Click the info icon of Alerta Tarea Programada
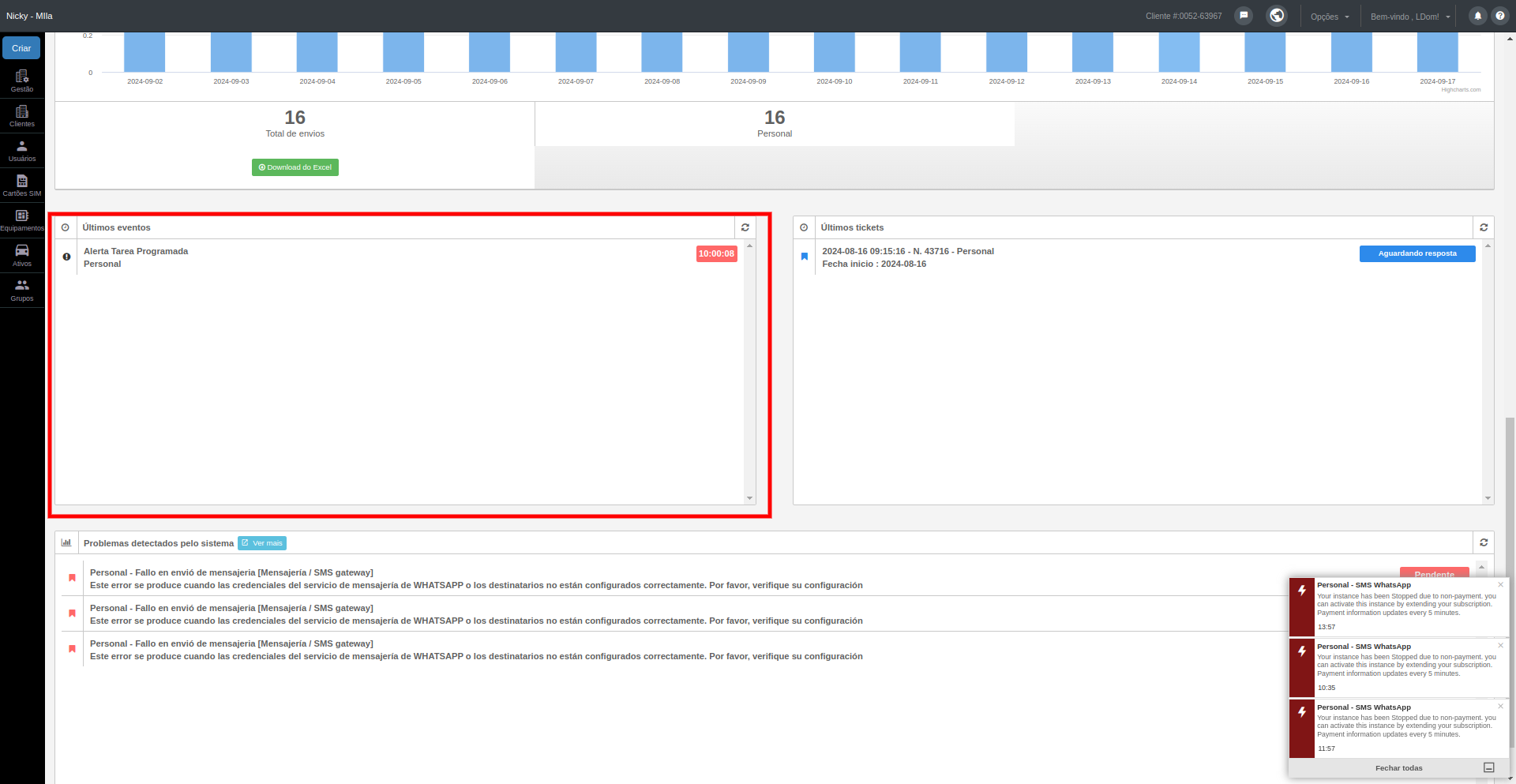The width and height of the screenshot is (1516, 784). tap(66, 257)
